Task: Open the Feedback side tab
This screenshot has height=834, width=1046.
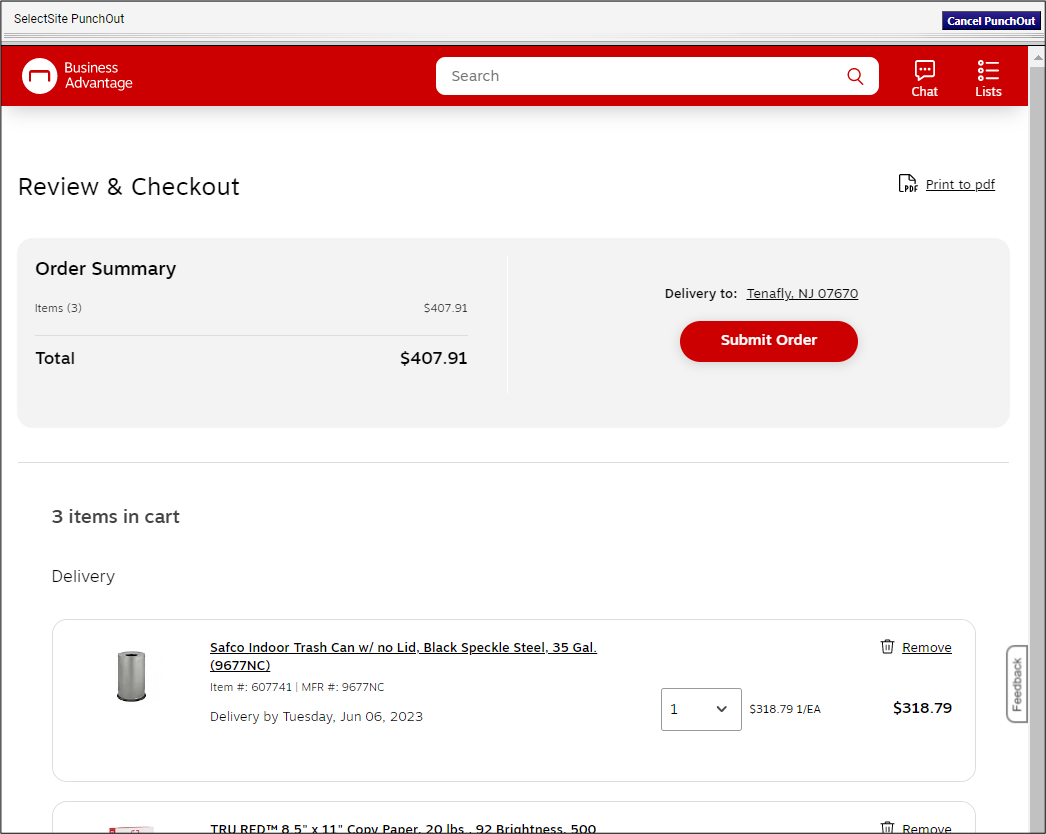Action: pyautogui.click(x=1016, y=684)
